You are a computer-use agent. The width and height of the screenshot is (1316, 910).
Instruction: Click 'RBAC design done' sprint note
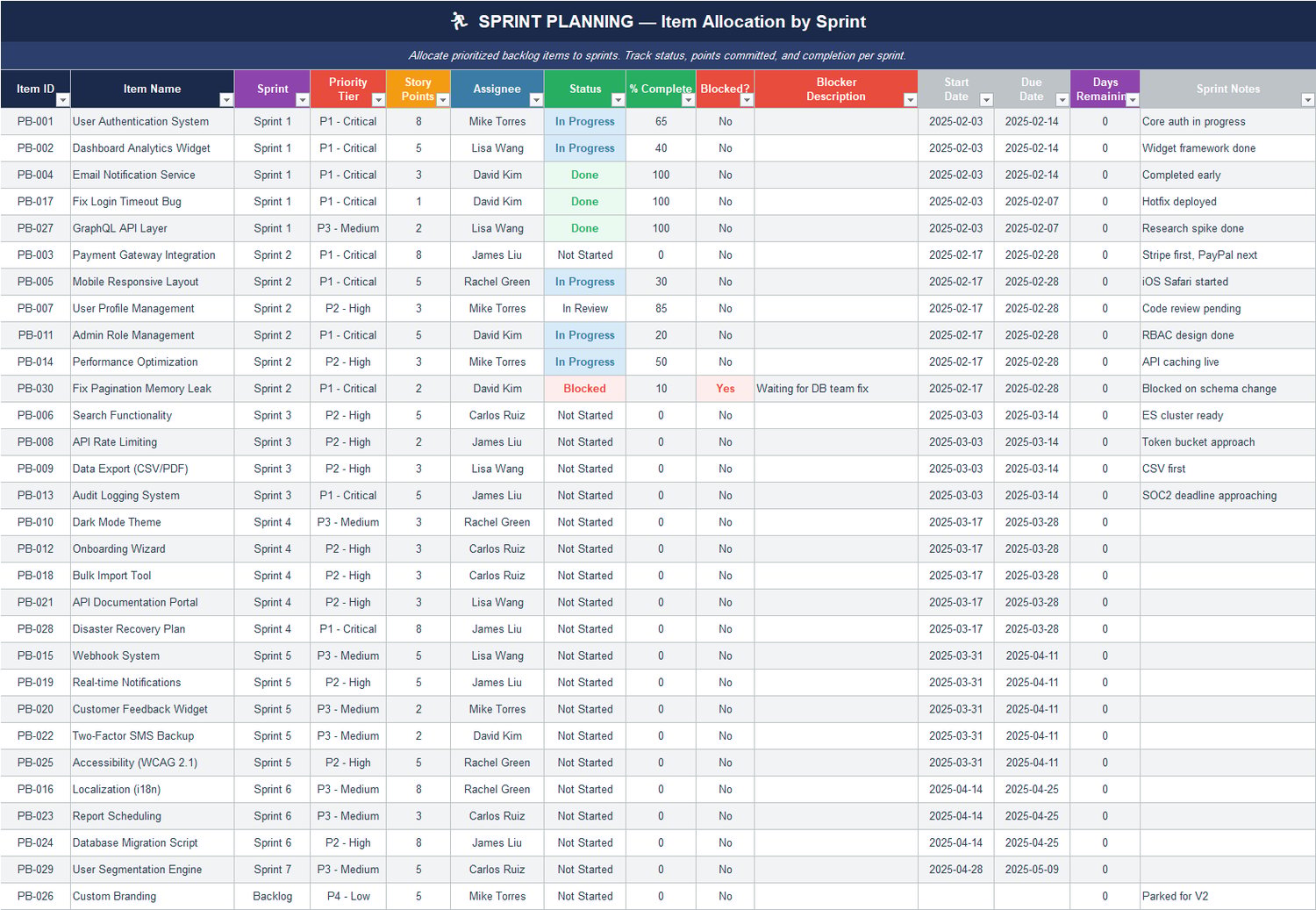[1227, 335]
